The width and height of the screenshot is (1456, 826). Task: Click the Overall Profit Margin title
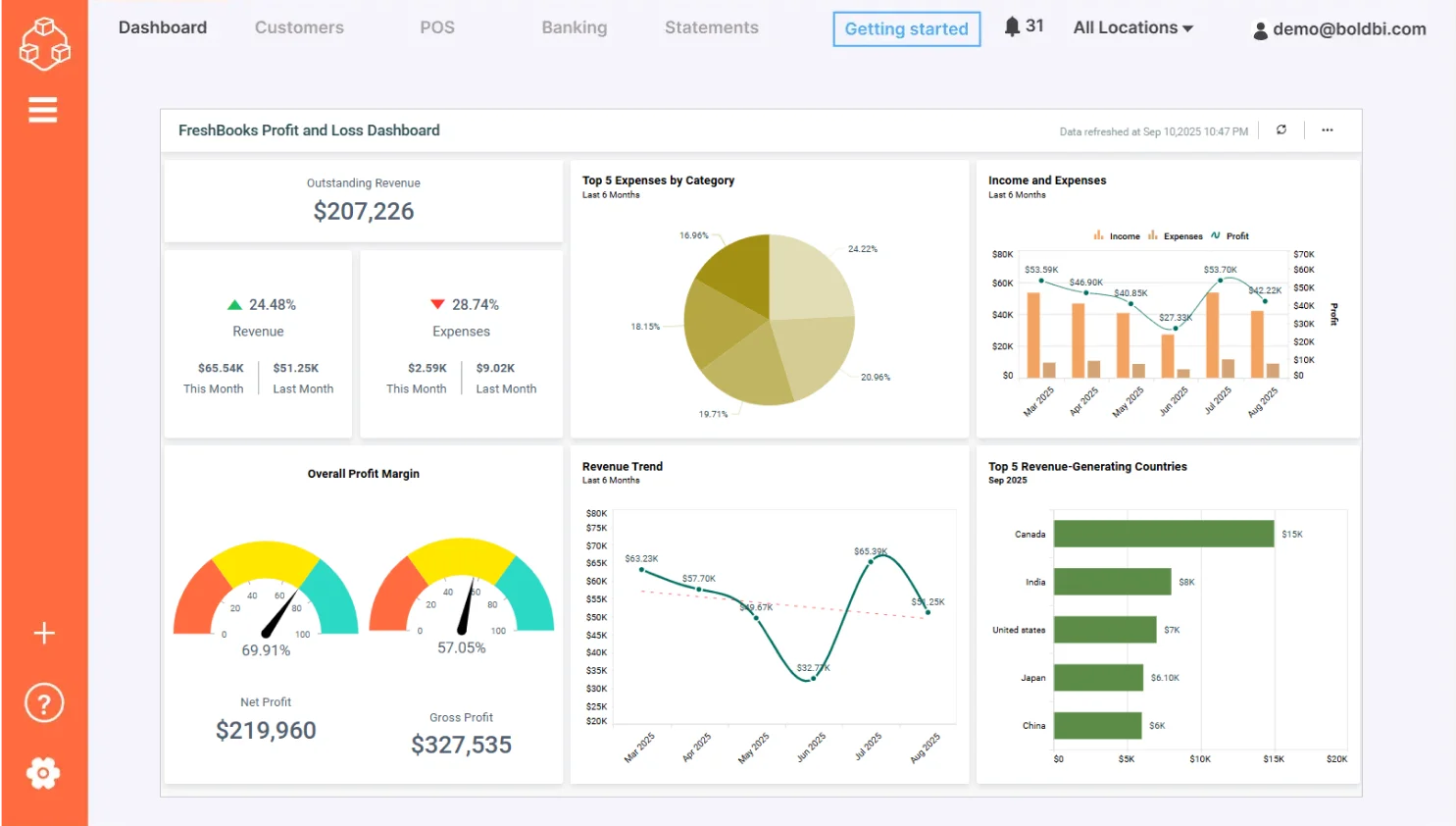click(x=364, y=474)
